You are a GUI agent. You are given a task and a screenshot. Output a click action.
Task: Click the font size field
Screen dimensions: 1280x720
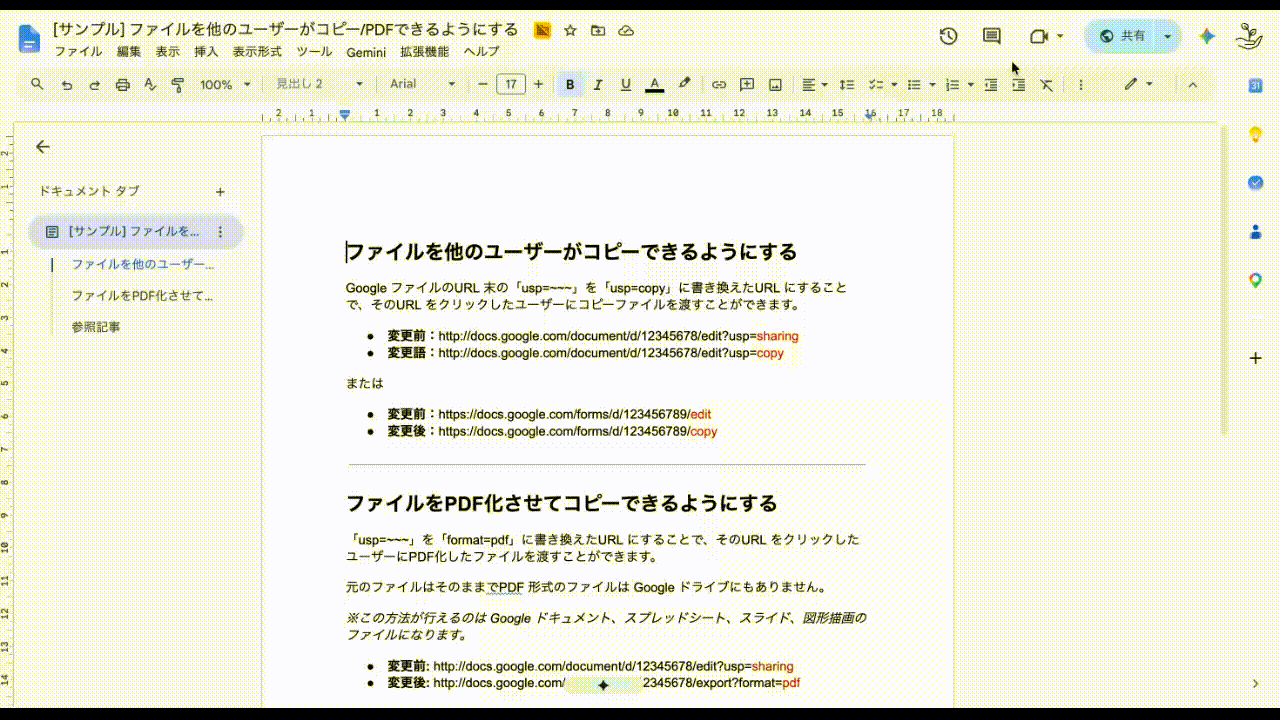511,85
